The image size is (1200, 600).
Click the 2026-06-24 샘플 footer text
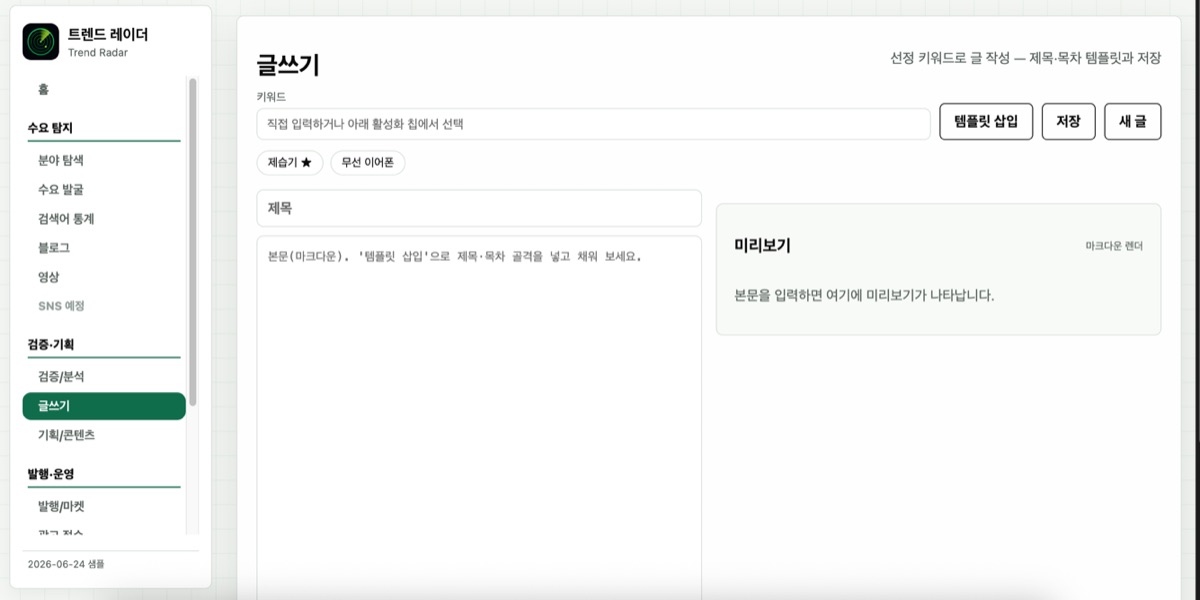tap(66, 565)
